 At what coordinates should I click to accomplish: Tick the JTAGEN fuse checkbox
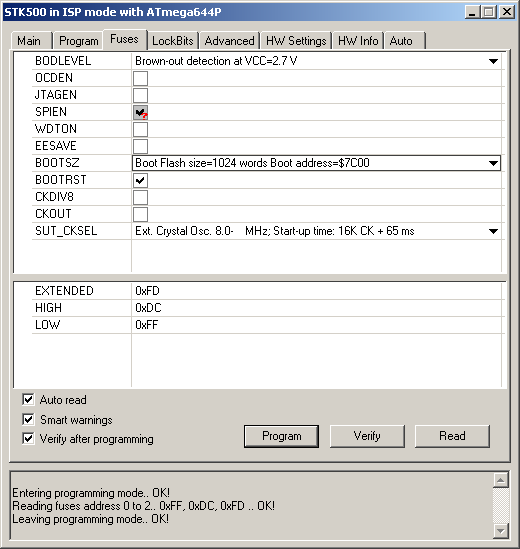tap(140, 95)
